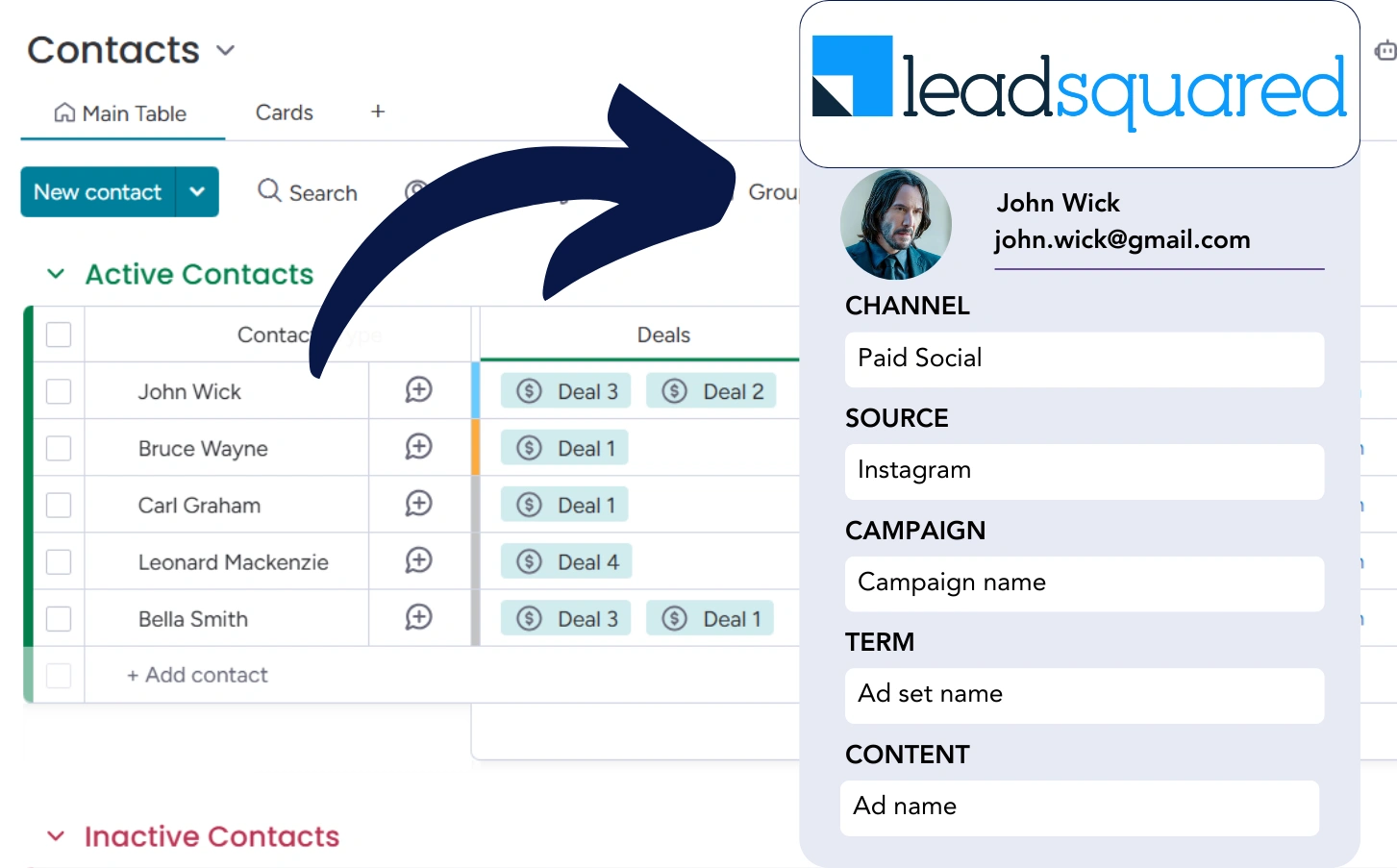Click the Ad set name field
1397x868 pixels.
click(1085, 695)
